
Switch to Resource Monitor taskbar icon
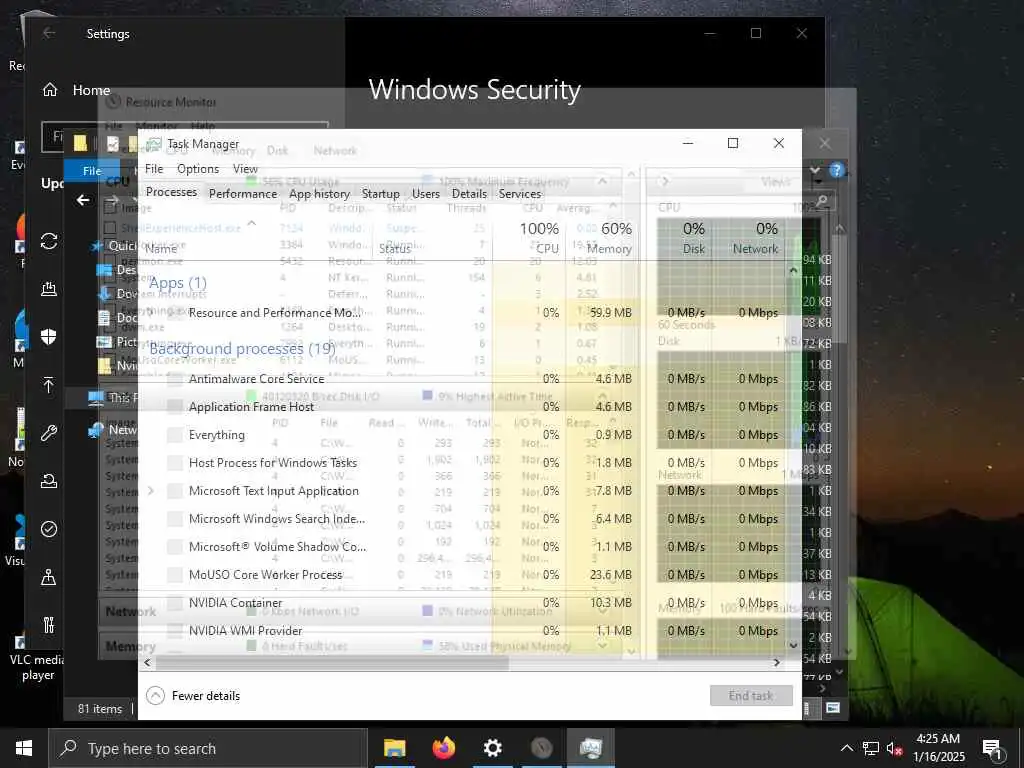pyautogui.click(x=541, y=748)
